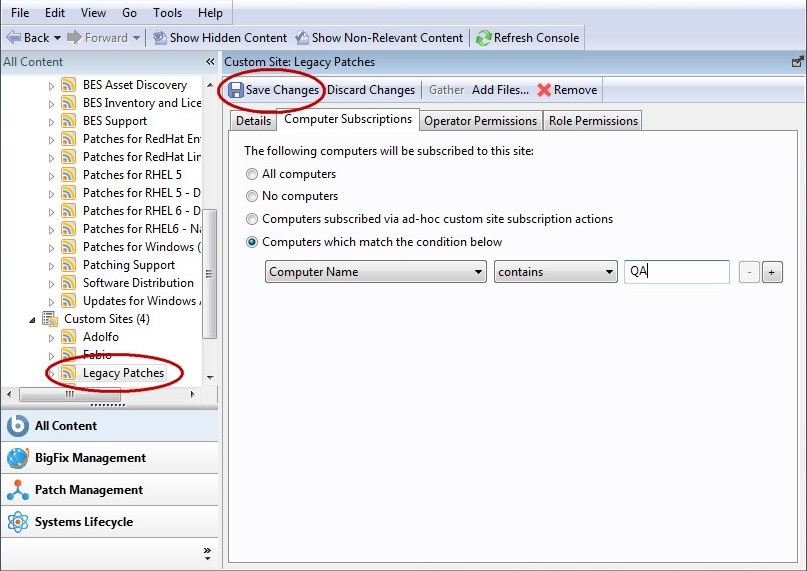Click the Show Hidden Content icon
Viewport: 807px width, 571px height.
(160, 38)
